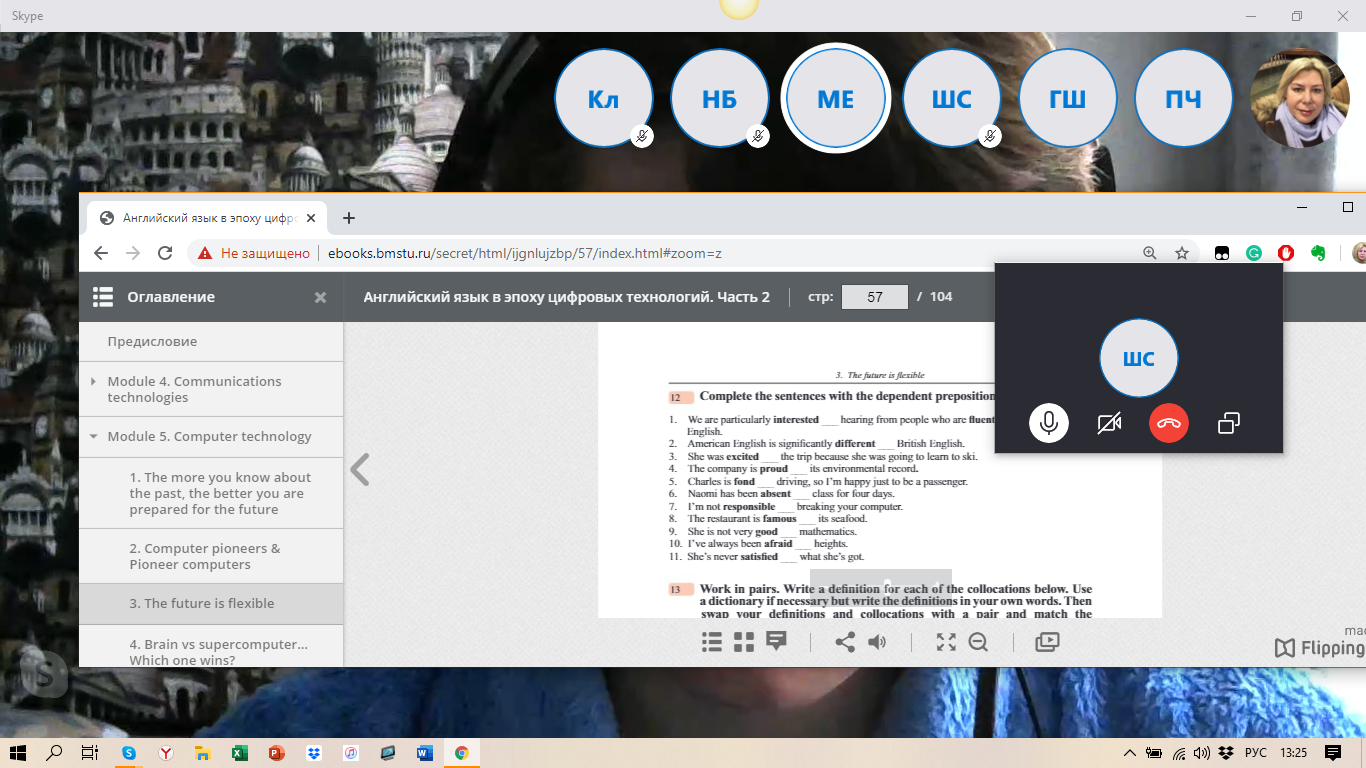Click the share icon in the bottom toolbar
This screenshot has height=768, width=1366.
[845, 642]
